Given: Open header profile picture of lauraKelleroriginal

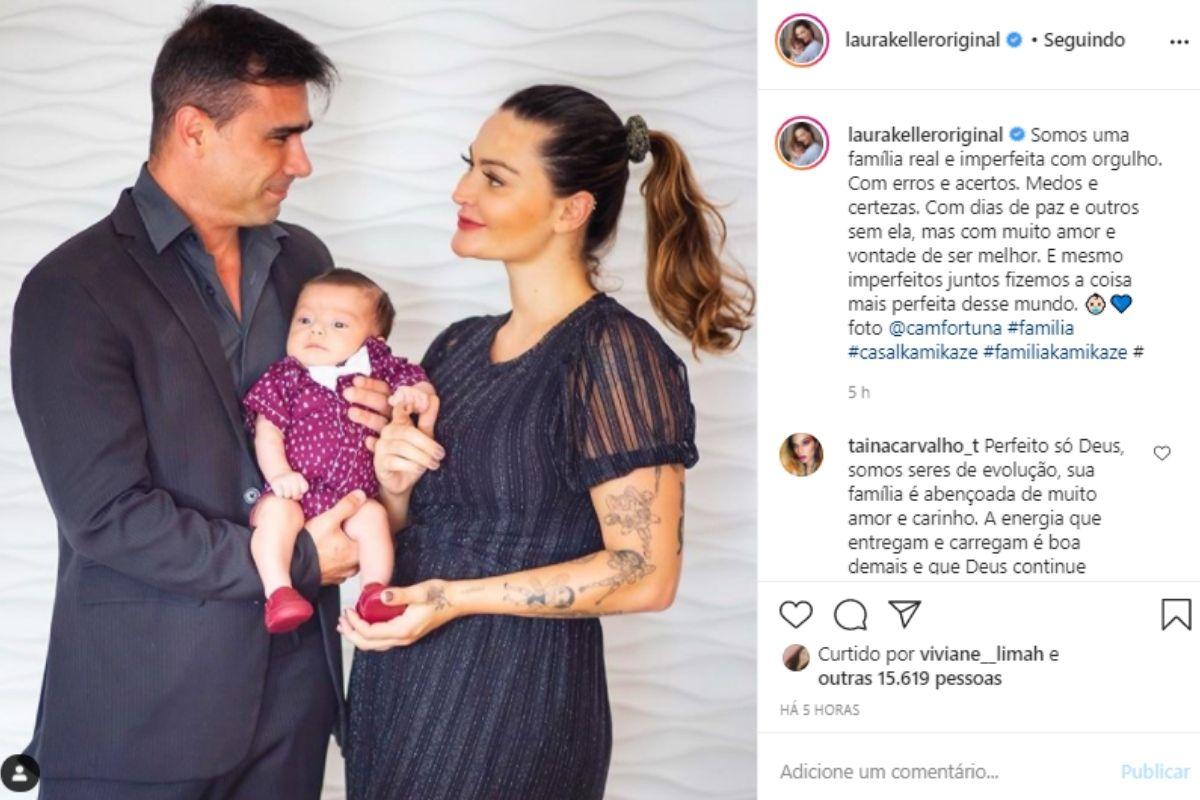Looking at the screenshot, I should 803,41.
